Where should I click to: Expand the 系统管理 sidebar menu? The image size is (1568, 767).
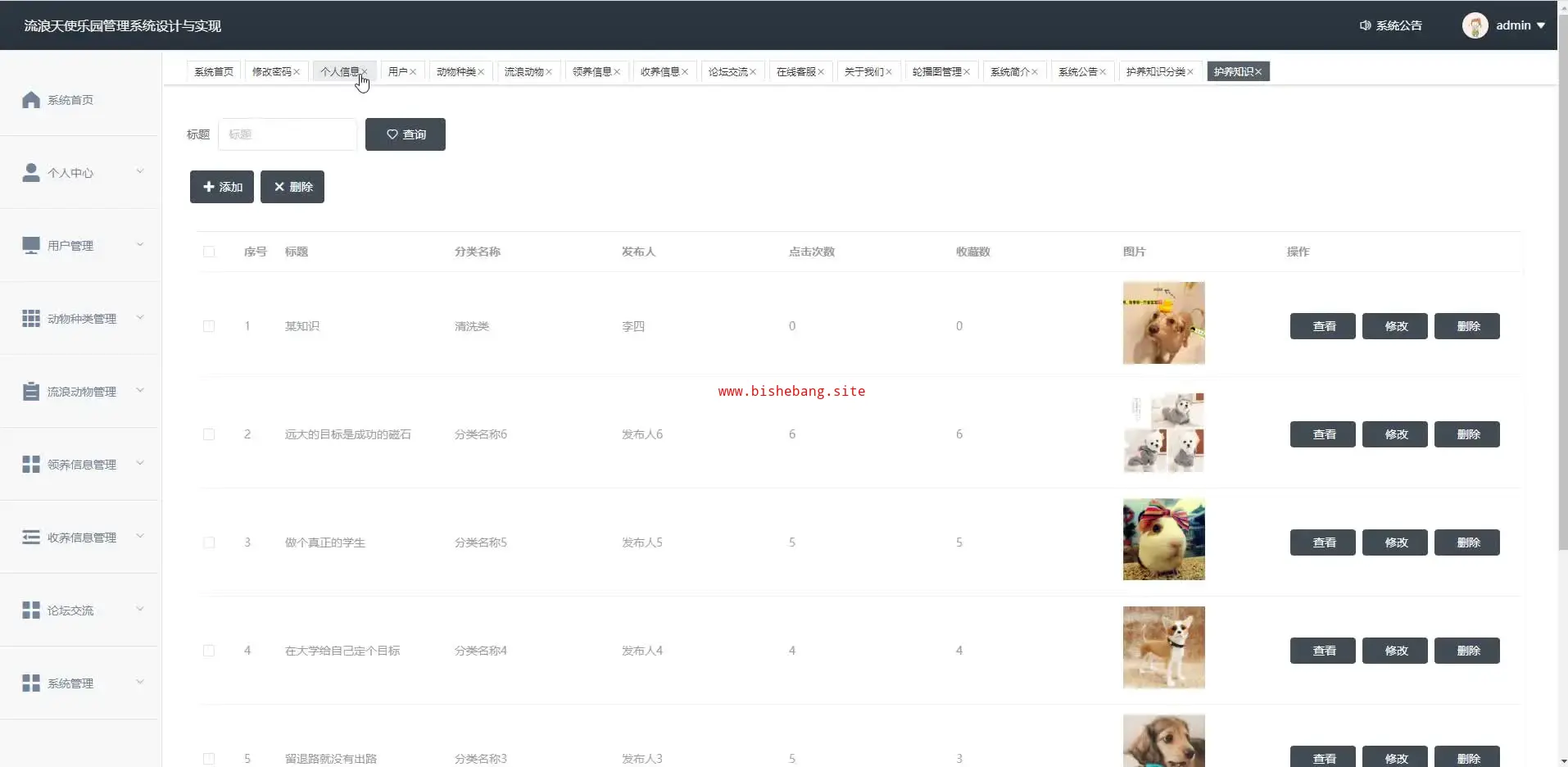pyautogui.click(x=140, y=682)
